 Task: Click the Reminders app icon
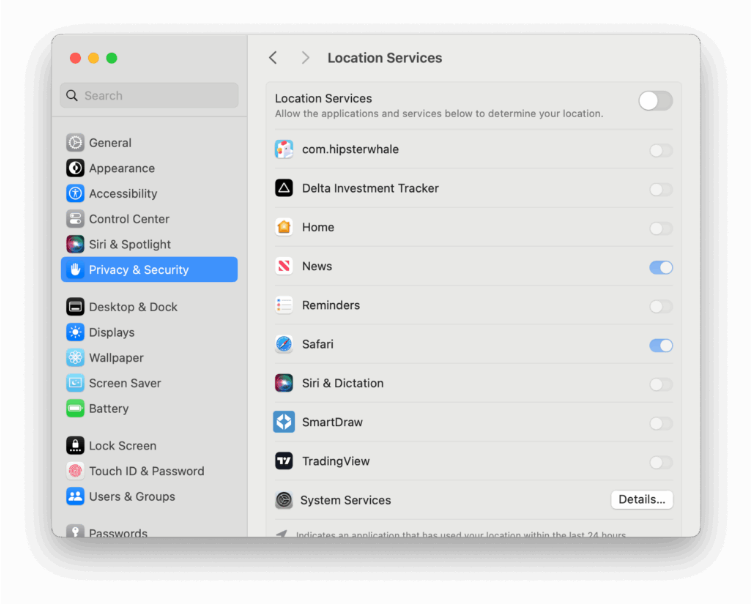pyautogui.click(x=284, y=305)
